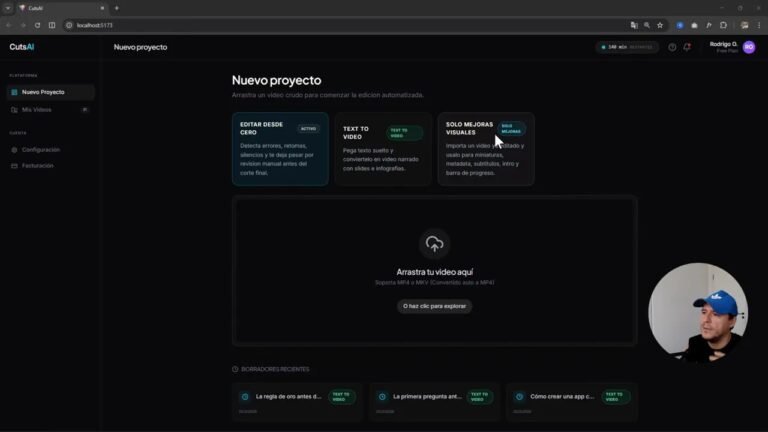
Task: Bookmark this page with the star
Action: point(660,25)
